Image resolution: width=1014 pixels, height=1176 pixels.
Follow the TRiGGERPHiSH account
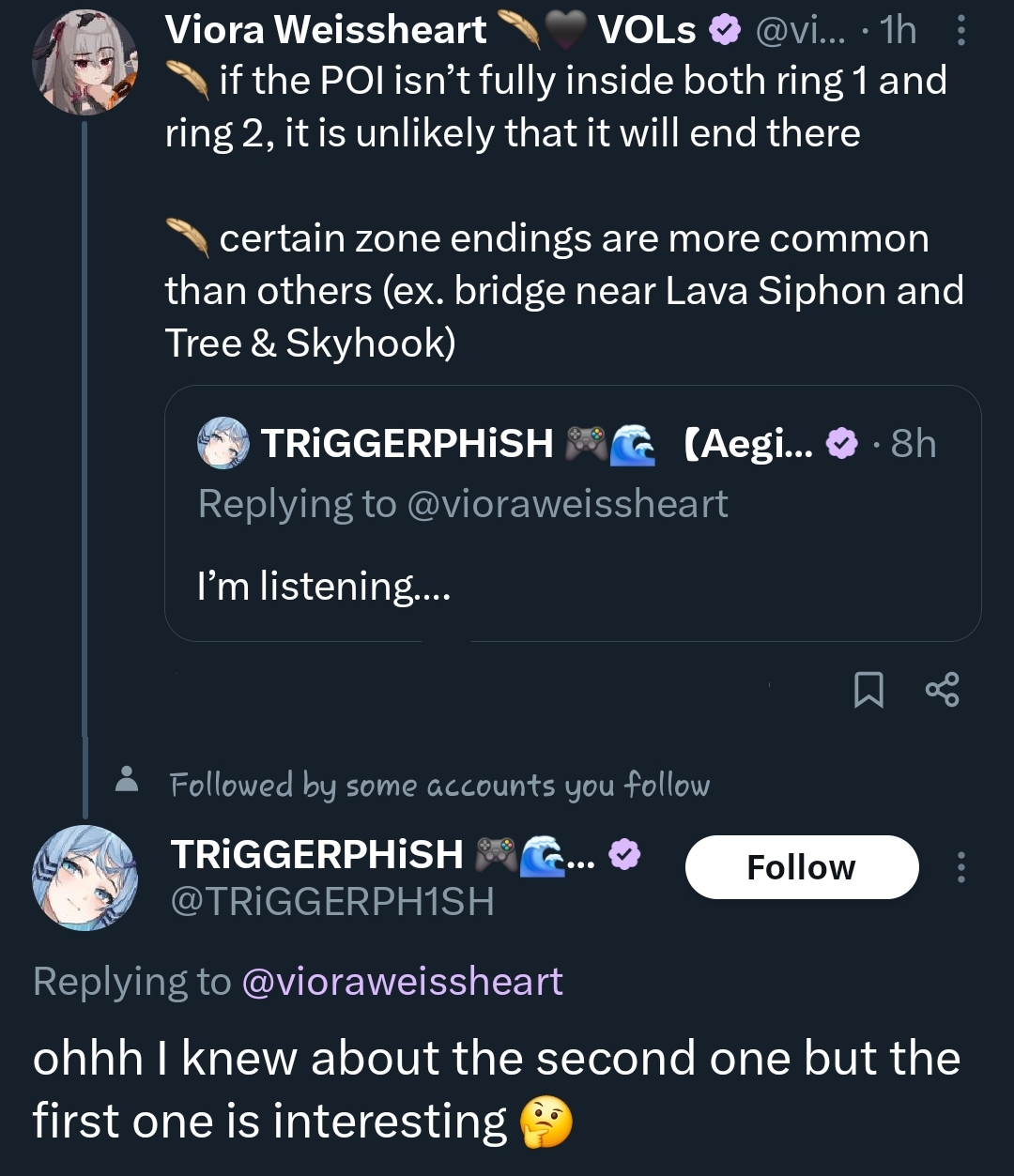point(801,867)
